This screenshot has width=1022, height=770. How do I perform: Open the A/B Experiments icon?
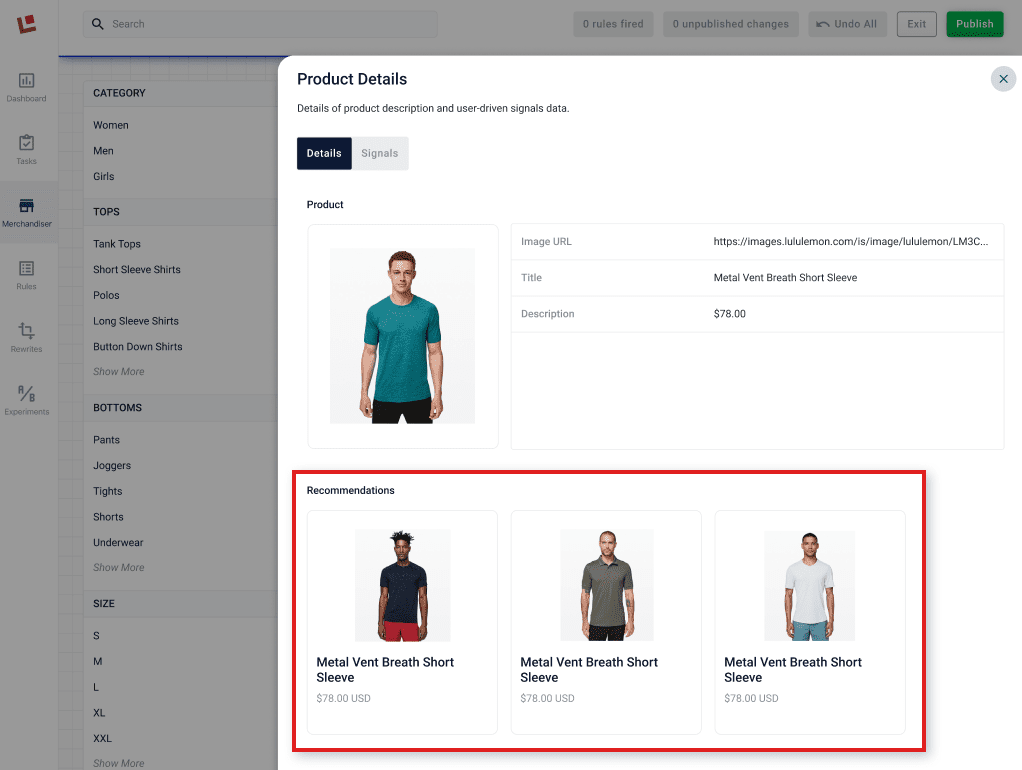pyautogui.click(x=26, y=393)
